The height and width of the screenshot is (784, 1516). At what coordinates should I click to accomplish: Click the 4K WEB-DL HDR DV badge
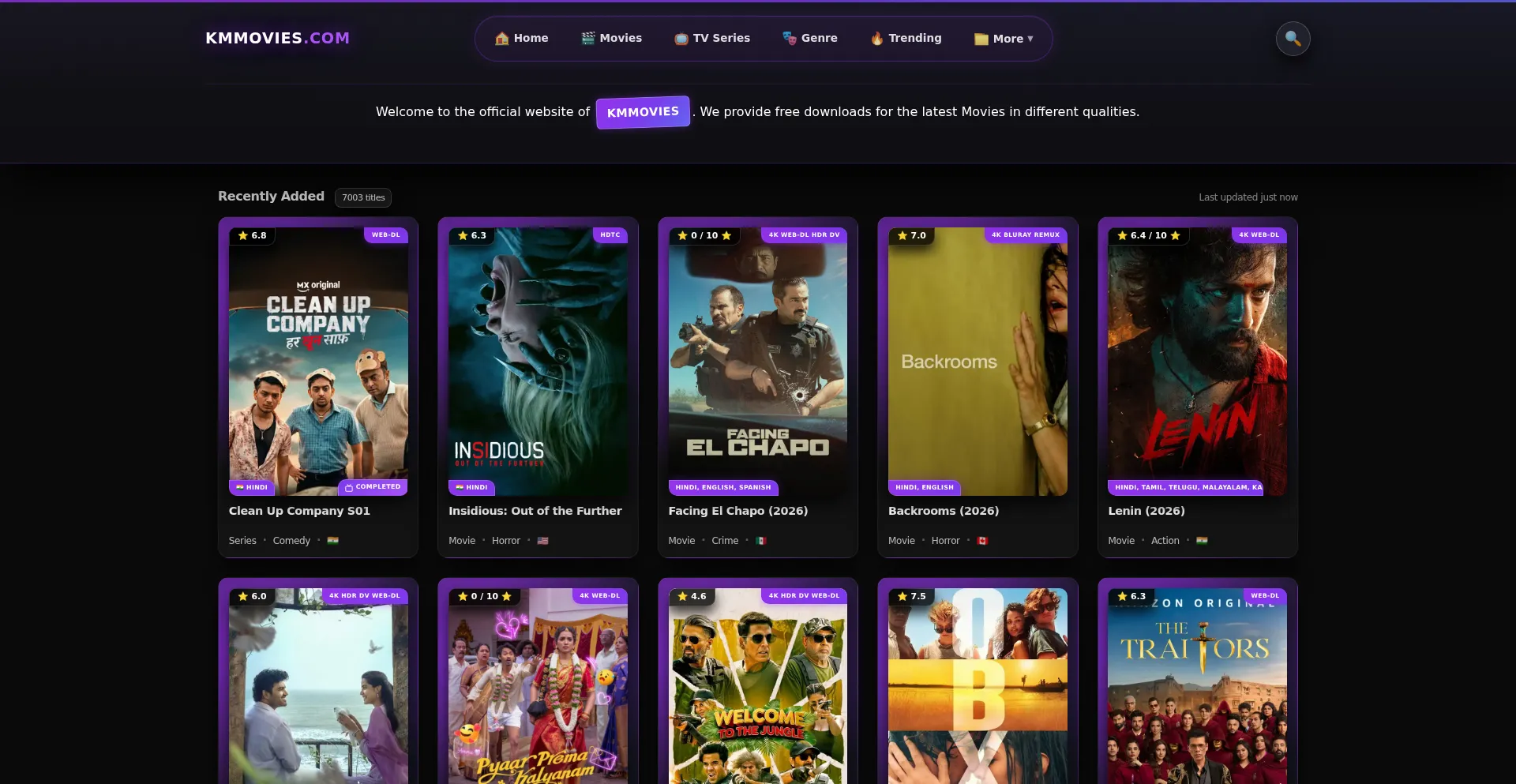click(804, 234)
